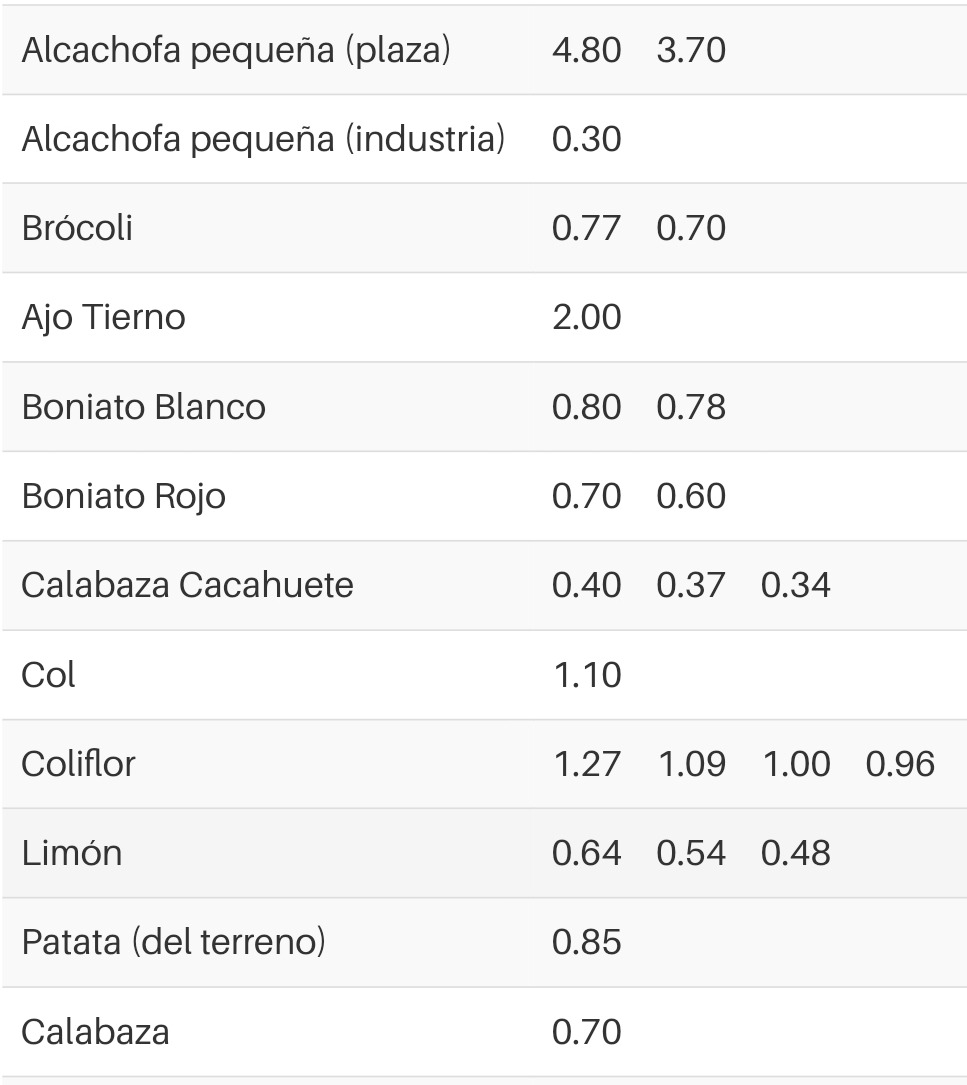967x1085 pixels.
Task: Click the 0.60 Boniato Rojo price
Action: point(691,496)
